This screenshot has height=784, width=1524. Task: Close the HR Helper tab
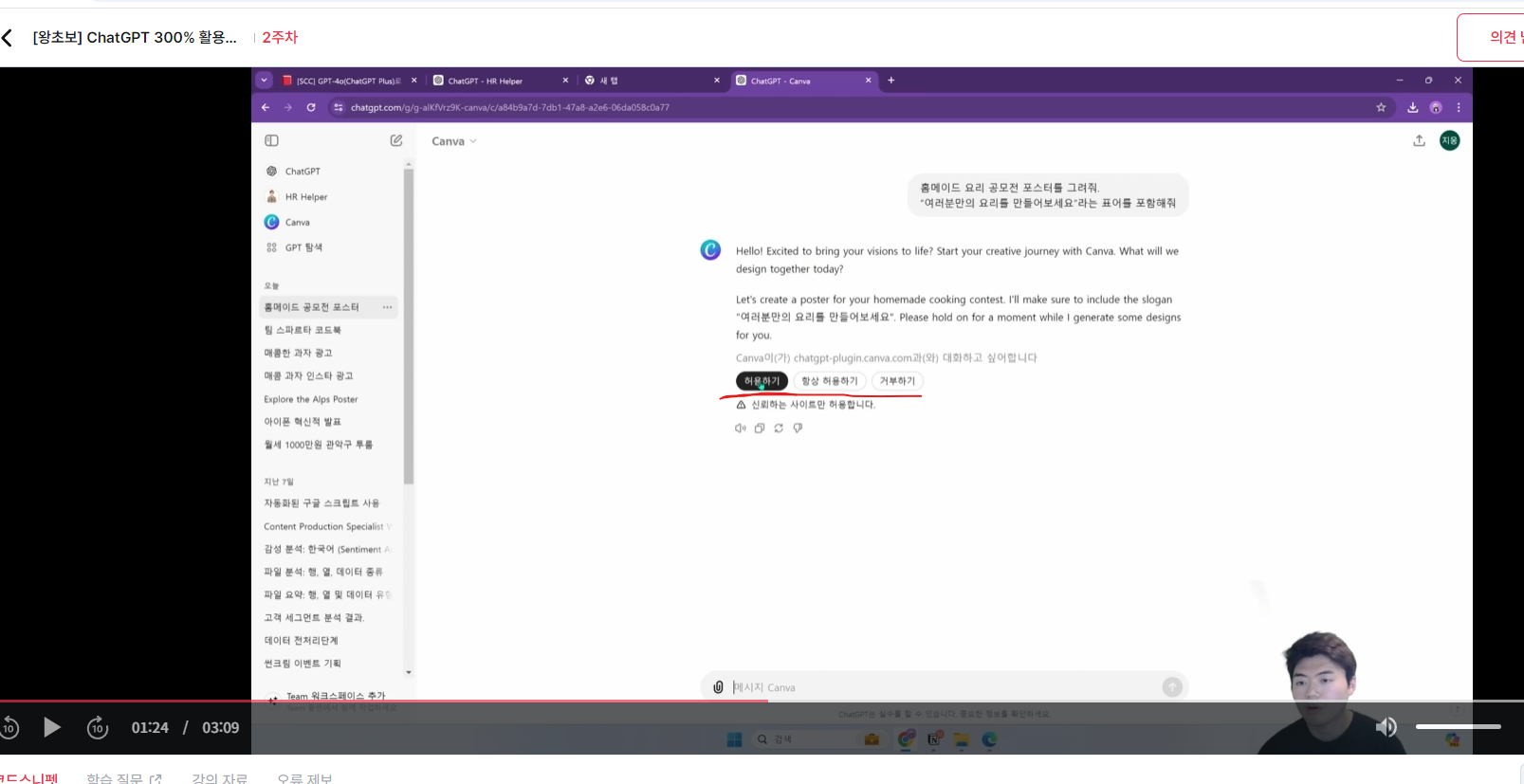point(565,81)
